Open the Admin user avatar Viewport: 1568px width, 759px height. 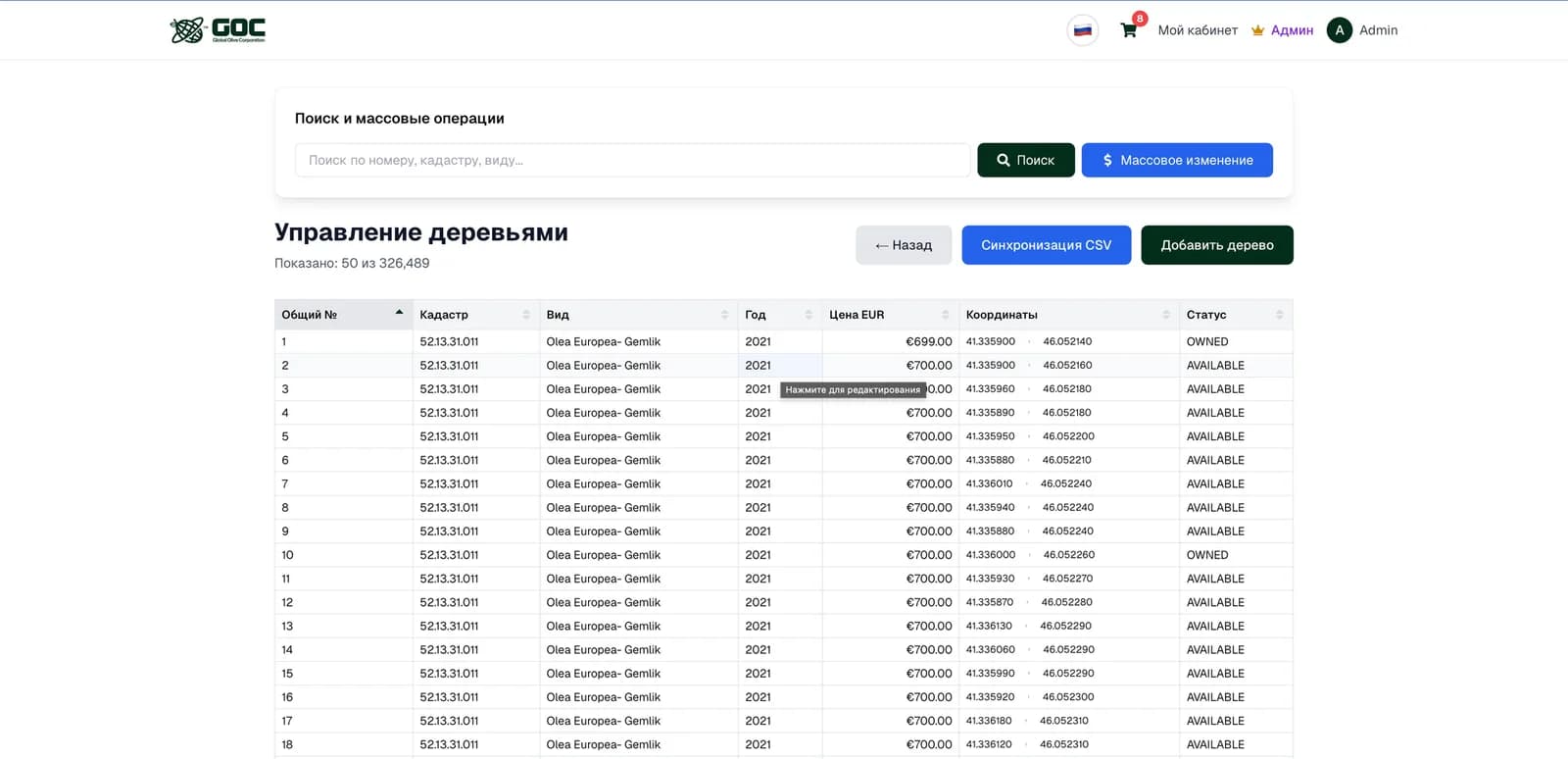1339,30
